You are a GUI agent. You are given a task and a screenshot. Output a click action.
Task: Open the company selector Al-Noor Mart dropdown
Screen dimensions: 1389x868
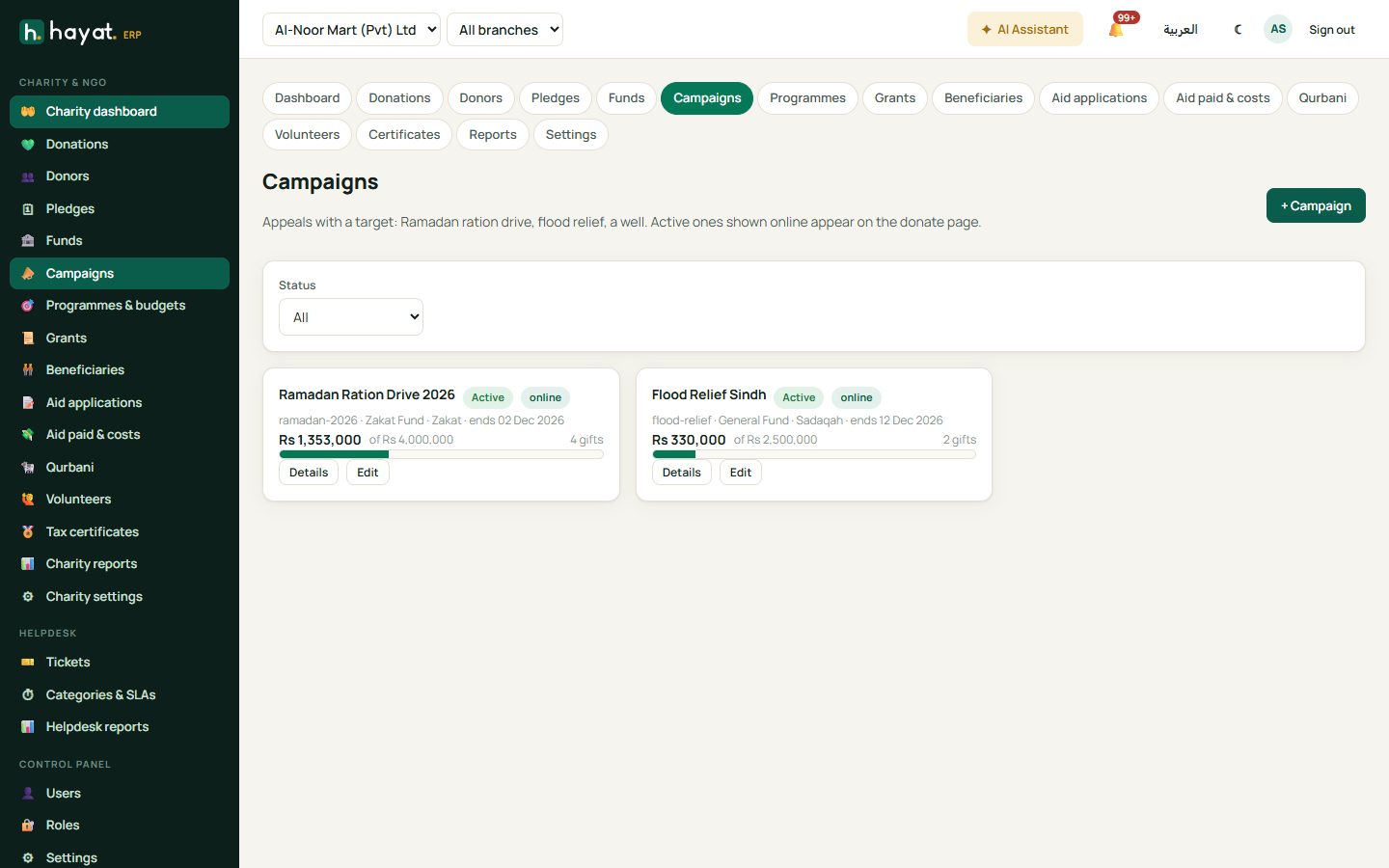pyautogui.click(x=351, y=30)
